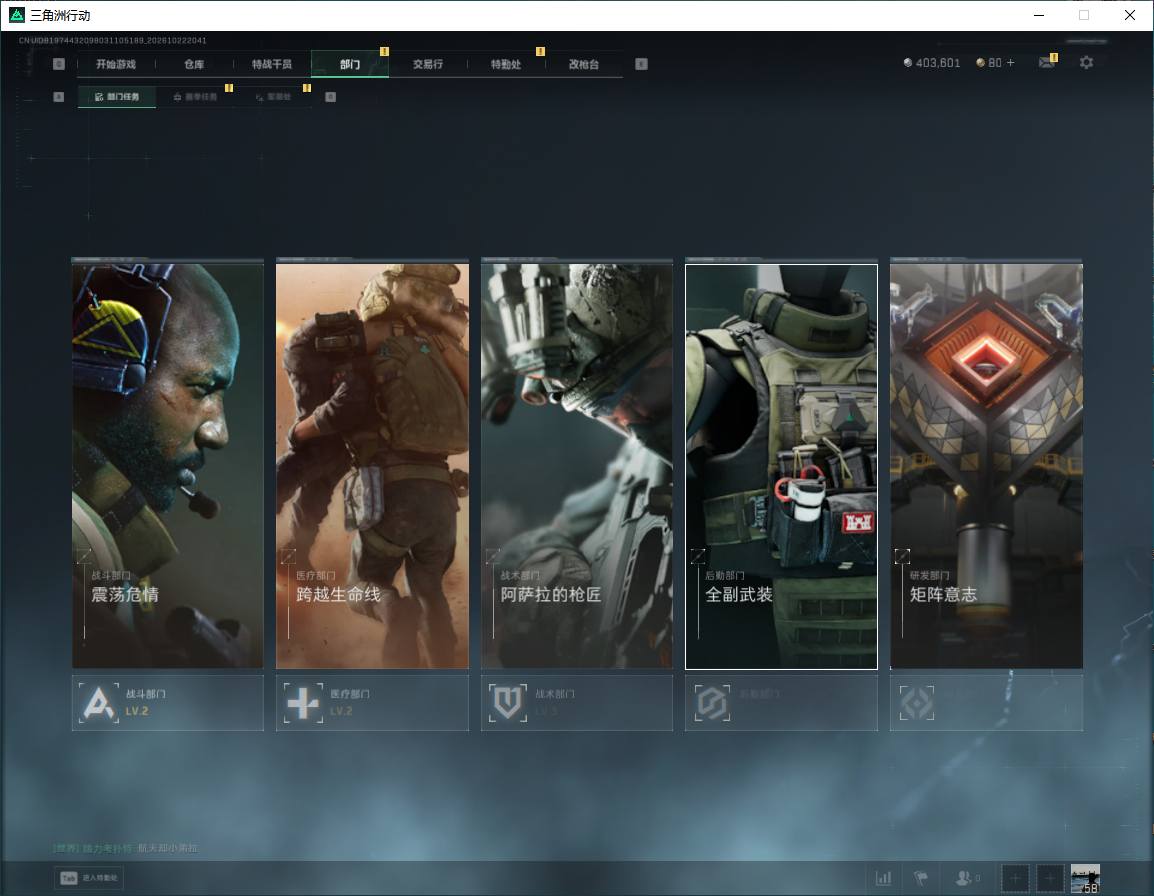Viewport: 1154px width, 896px height.
Task: Open the 矩阵意志 mission card
Action: [986, 466]
